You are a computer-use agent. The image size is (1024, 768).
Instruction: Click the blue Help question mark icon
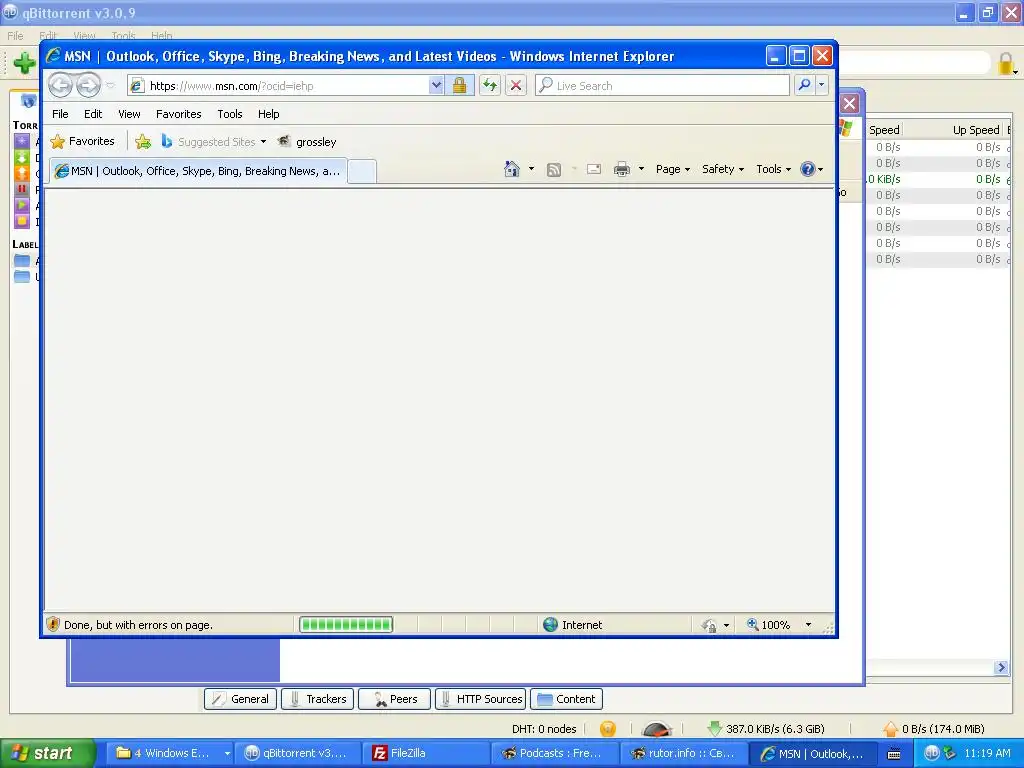808,169
